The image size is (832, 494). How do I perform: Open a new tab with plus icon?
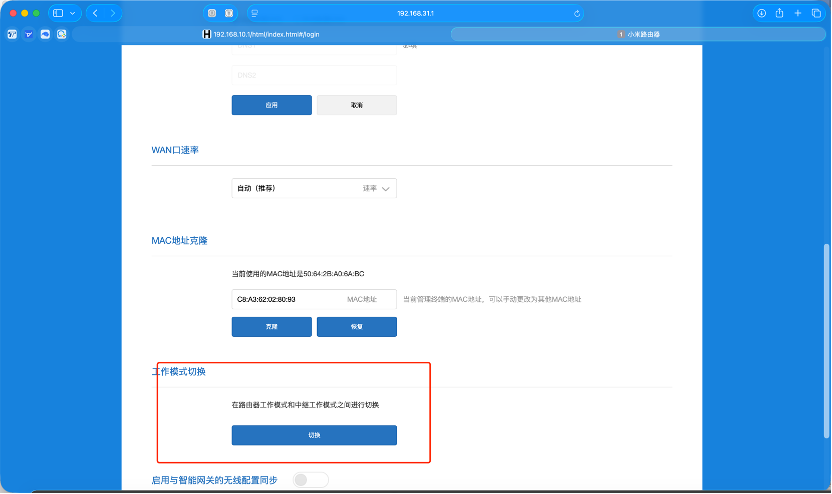798,13
